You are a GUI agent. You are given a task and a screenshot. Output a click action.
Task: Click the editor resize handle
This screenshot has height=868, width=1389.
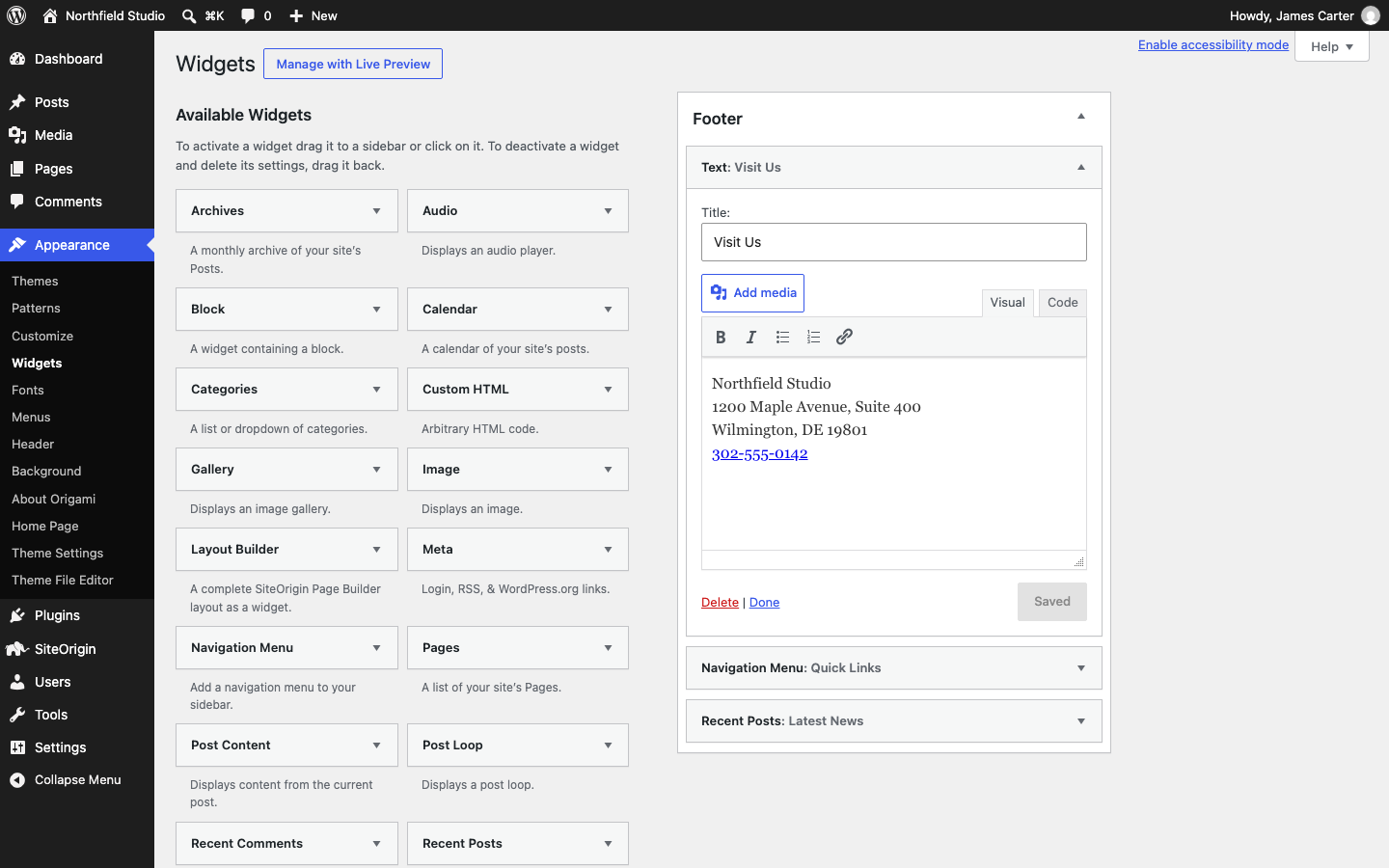click(1079, 562)
